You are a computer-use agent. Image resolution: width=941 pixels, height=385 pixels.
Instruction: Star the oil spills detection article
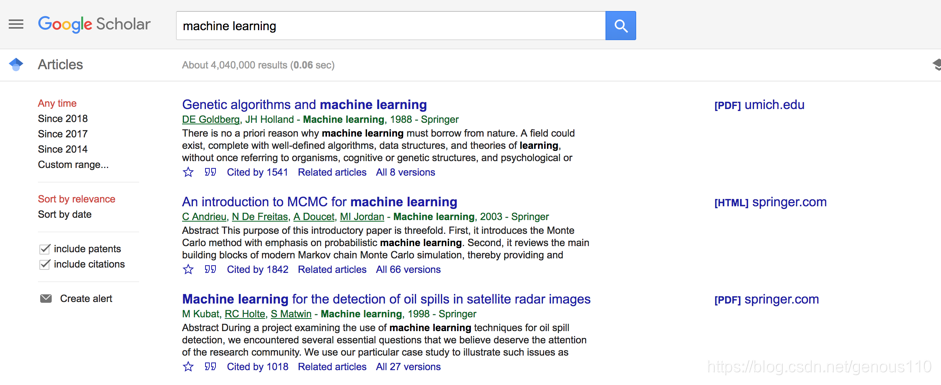pos(188,366)
